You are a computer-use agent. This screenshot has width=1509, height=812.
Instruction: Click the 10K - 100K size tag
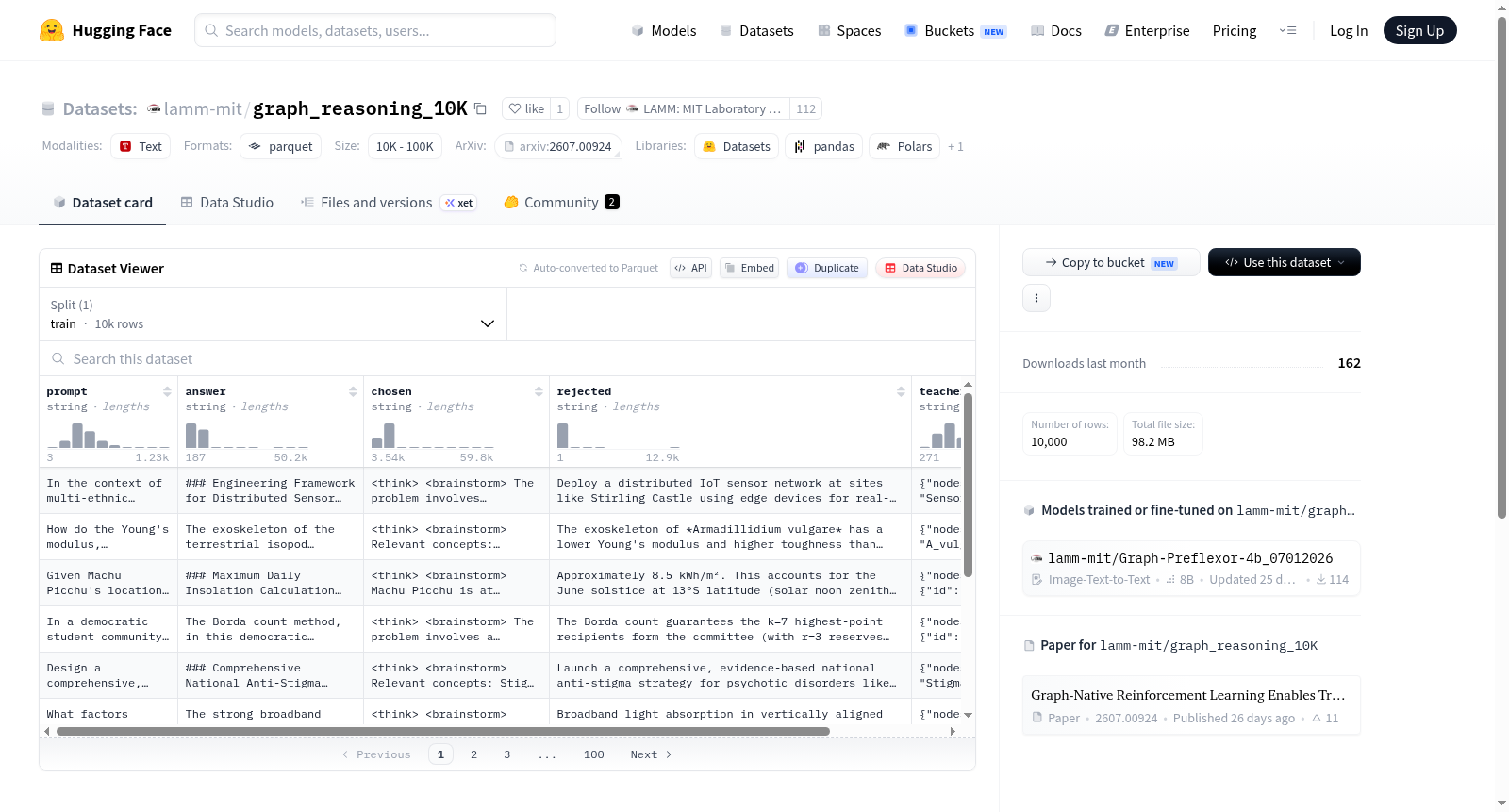[x=405, y=146]
